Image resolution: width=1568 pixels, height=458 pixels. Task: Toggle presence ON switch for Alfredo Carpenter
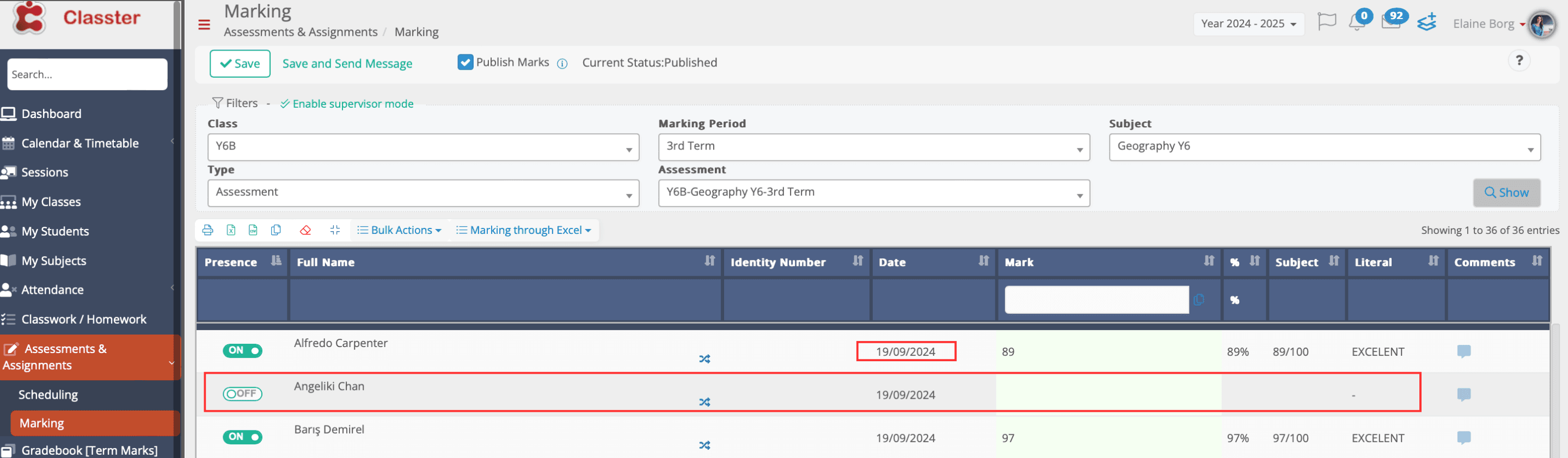[x=242, y=350]
